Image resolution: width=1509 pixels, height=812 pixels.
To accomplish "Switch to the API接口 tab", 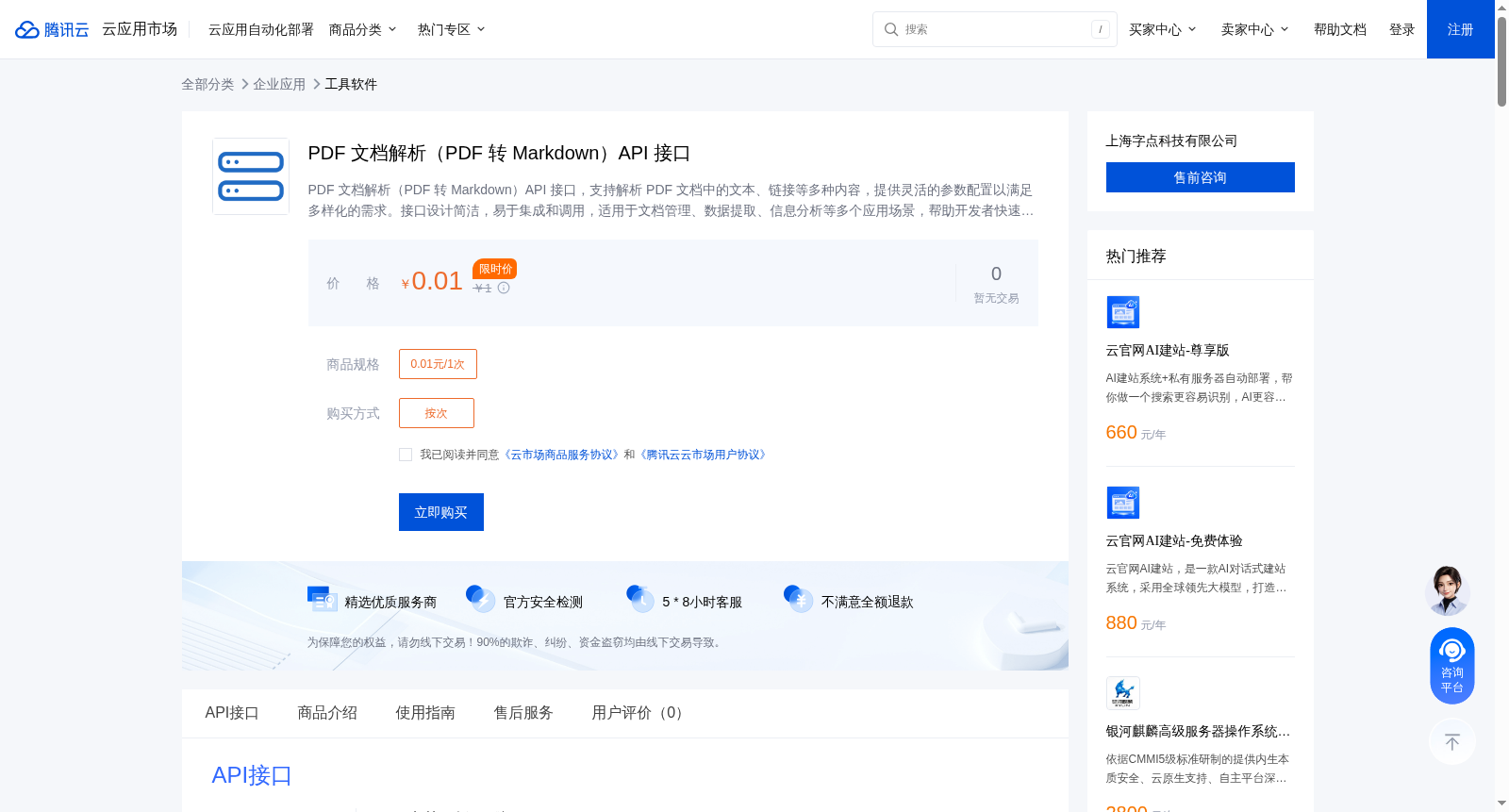I will pyautogui.click(x=232, y=713).
